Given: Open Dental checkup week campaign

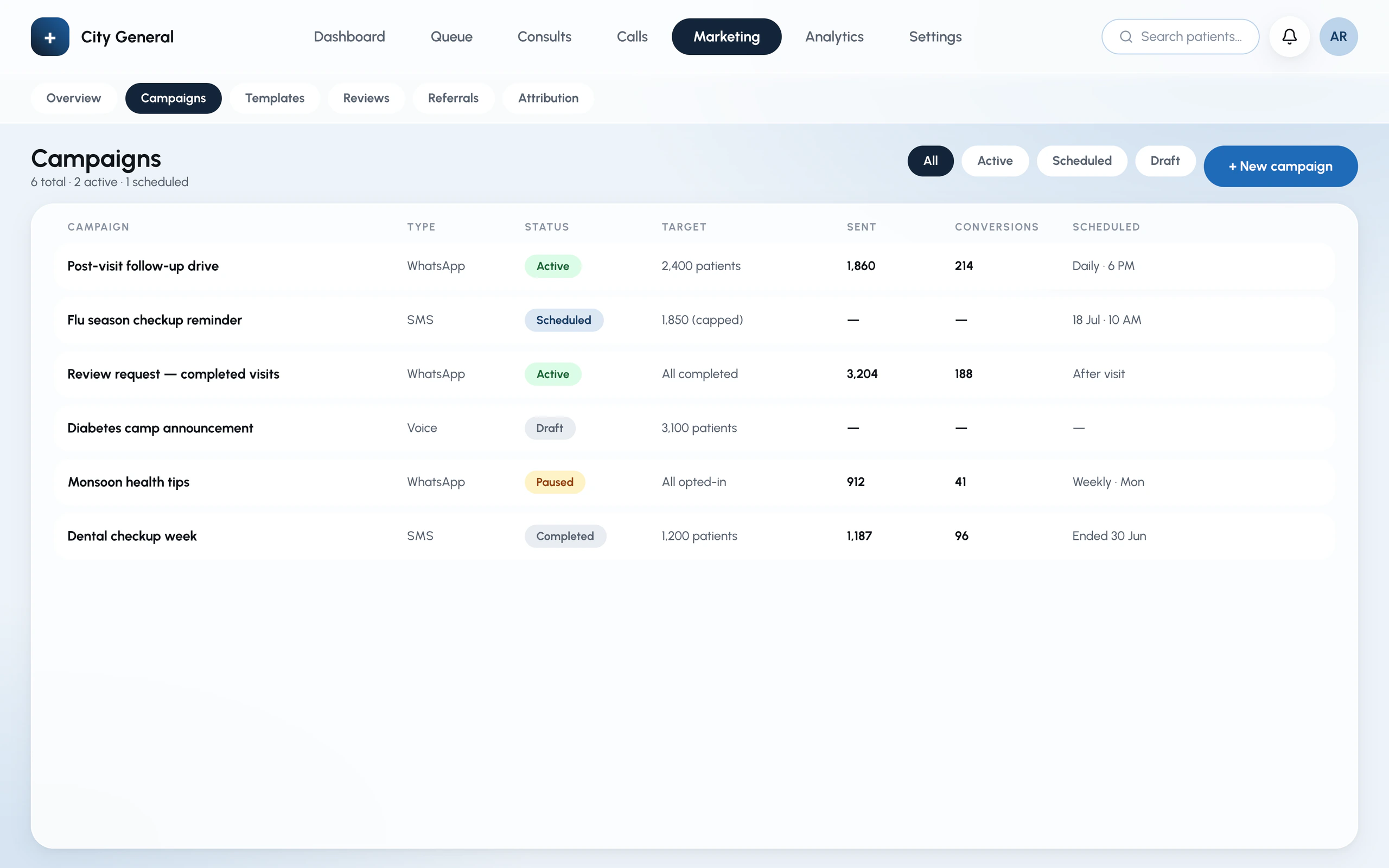Looking at the screenshot, I should point(694,535).
